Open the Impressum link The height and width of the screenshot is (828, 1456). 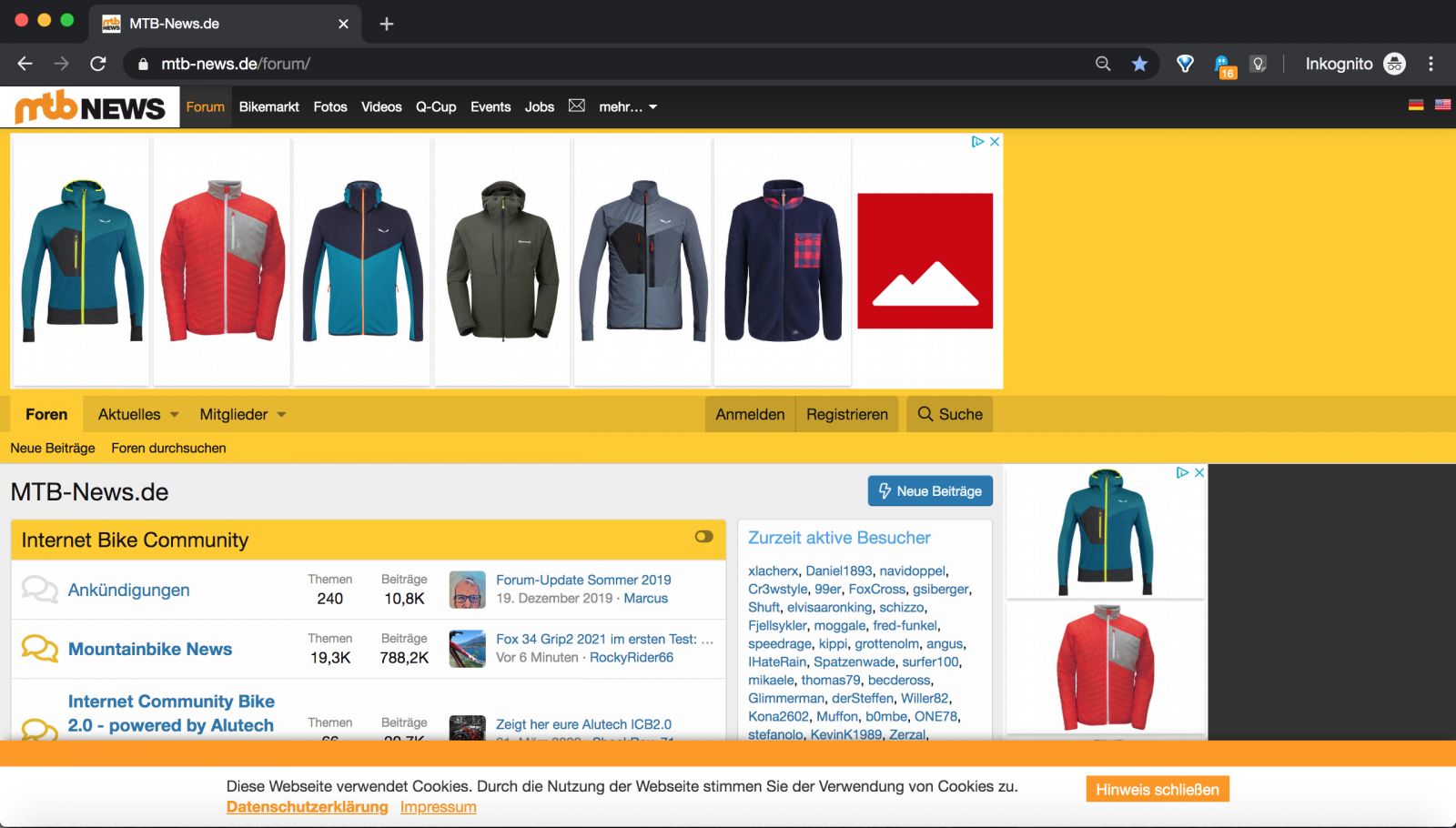point(439,807)
